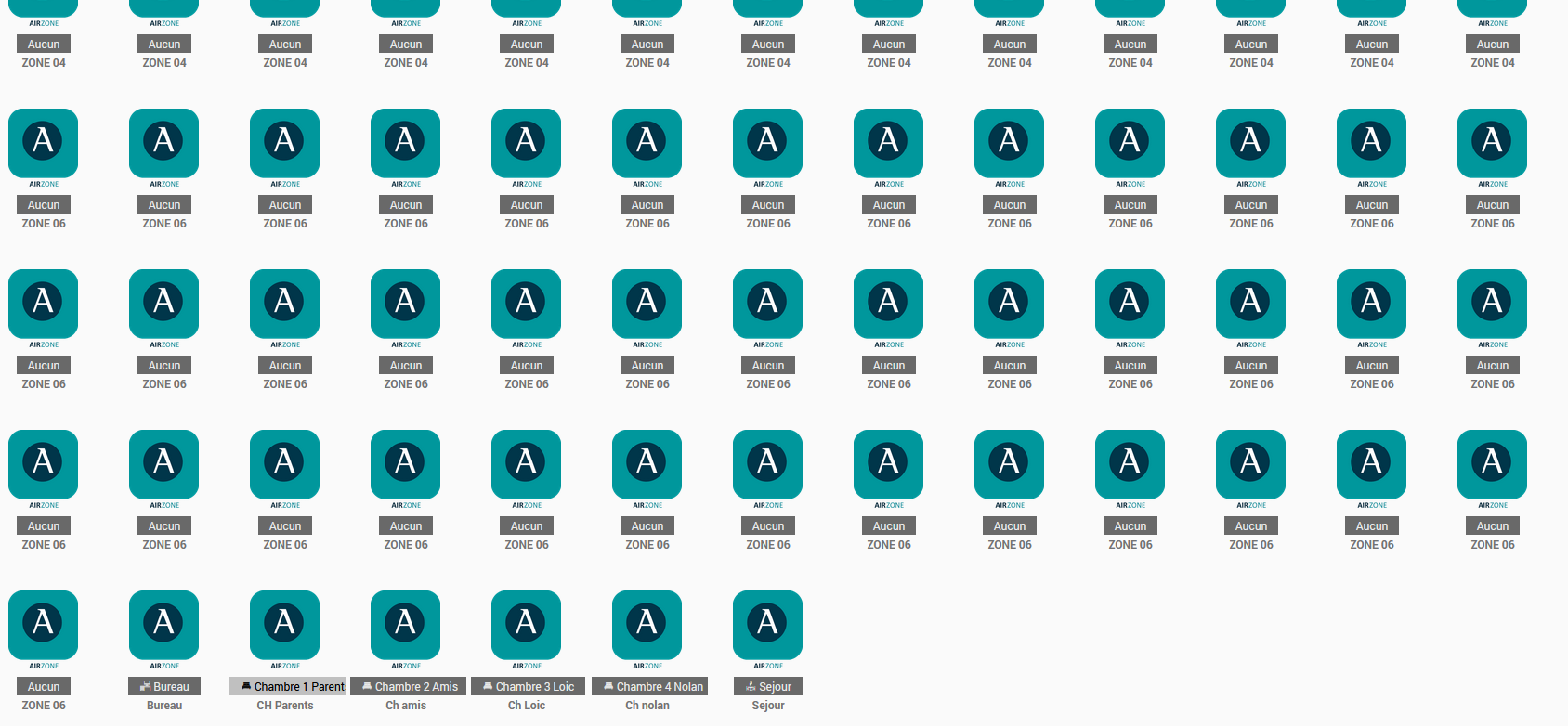Click the Aucun tag beside the Bureau tag

coord(44,687)
